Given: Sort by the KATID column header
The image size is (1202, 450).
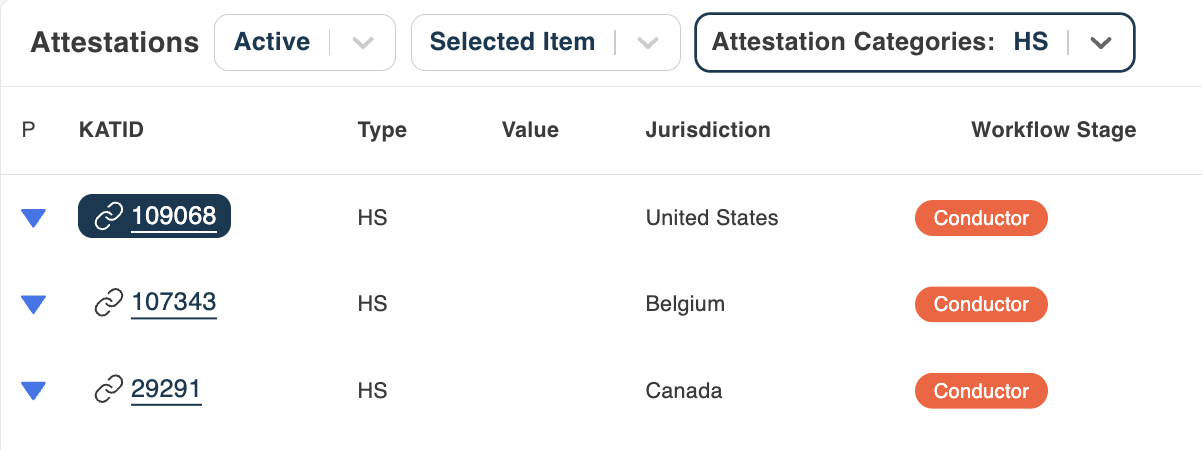Looking at the screenshot, I should [x=112, y=130].
